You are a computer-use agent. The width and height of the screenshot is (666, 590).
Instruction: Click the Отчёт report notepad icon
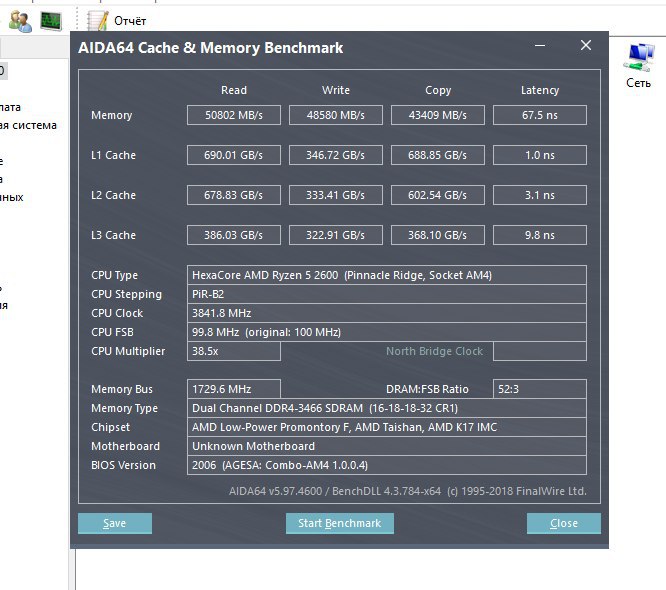coord(97,21)
